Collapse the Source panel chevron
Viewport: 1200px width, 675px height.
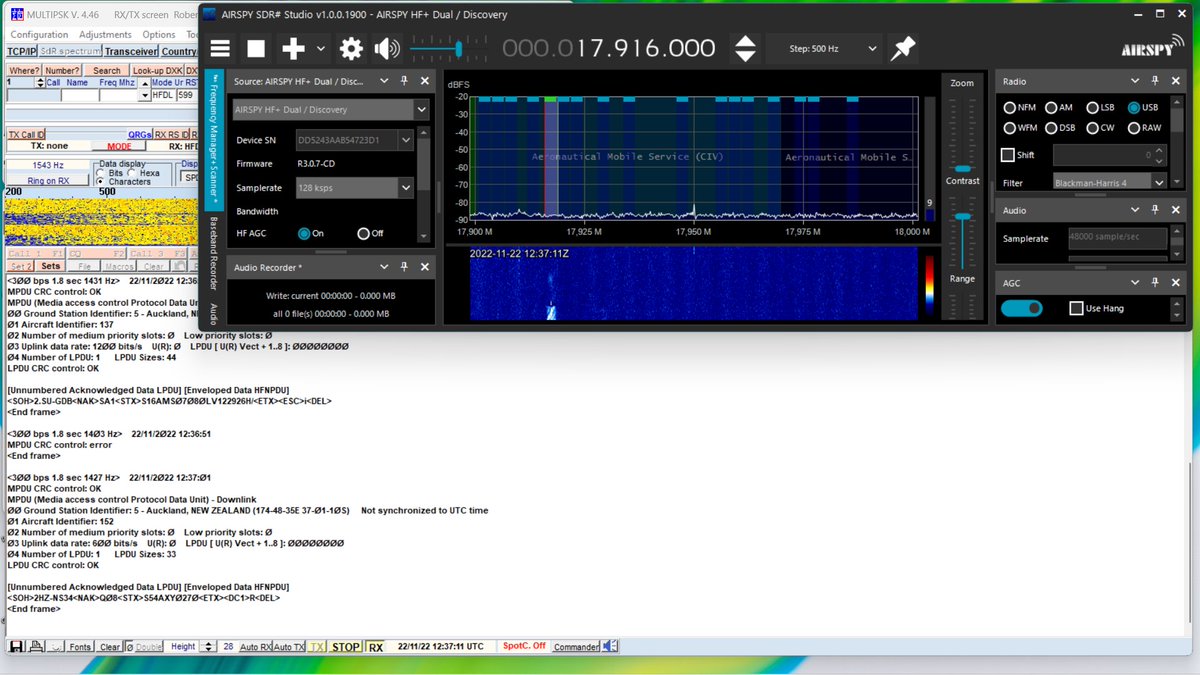[x=384, y=81]
